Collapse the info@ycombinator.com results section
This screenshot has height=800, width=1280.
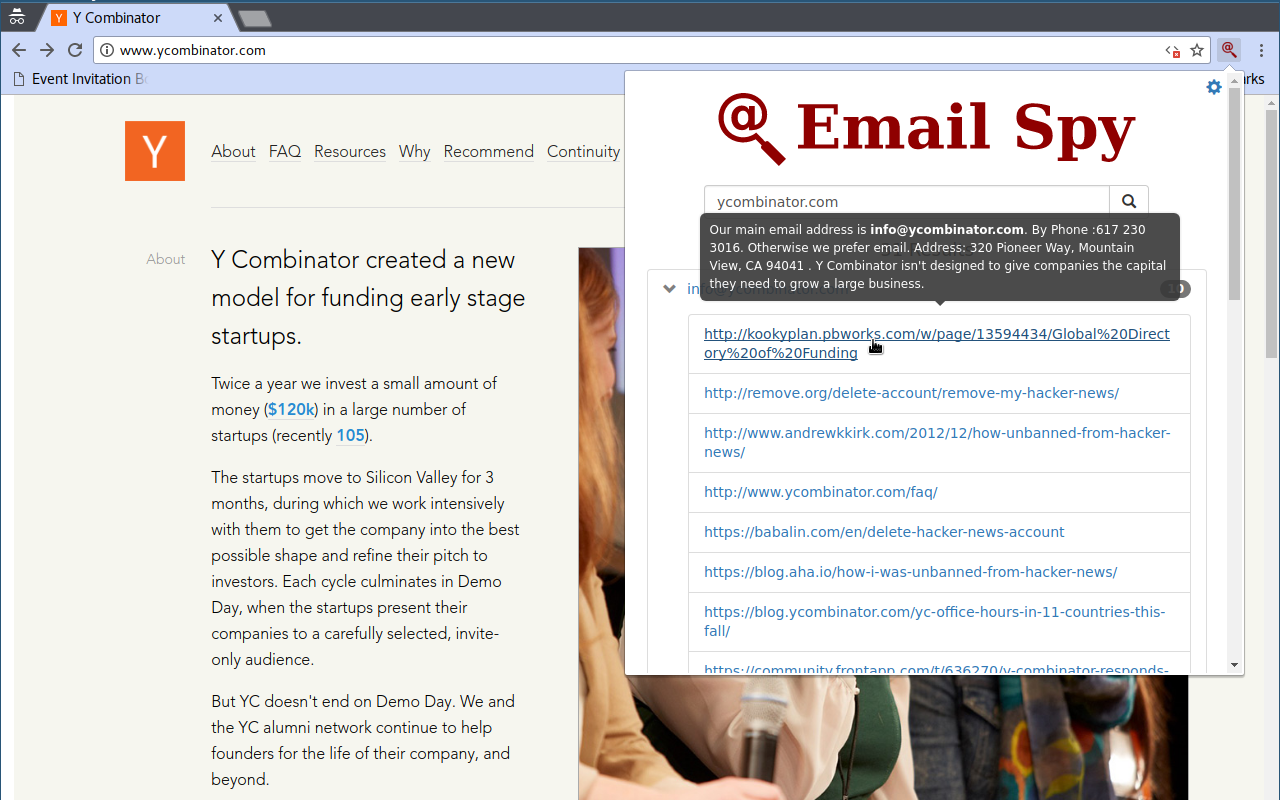(x=669, y=288)
